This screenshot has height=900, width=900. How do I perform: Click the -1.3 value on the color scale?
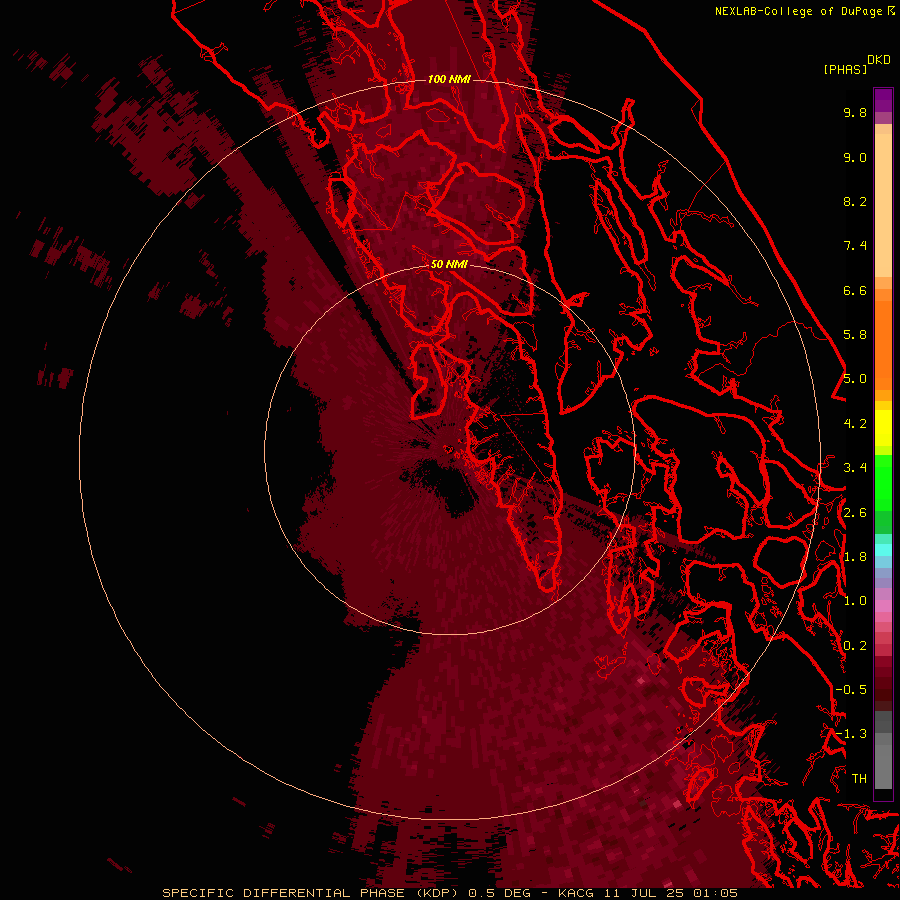click(851, 734)
